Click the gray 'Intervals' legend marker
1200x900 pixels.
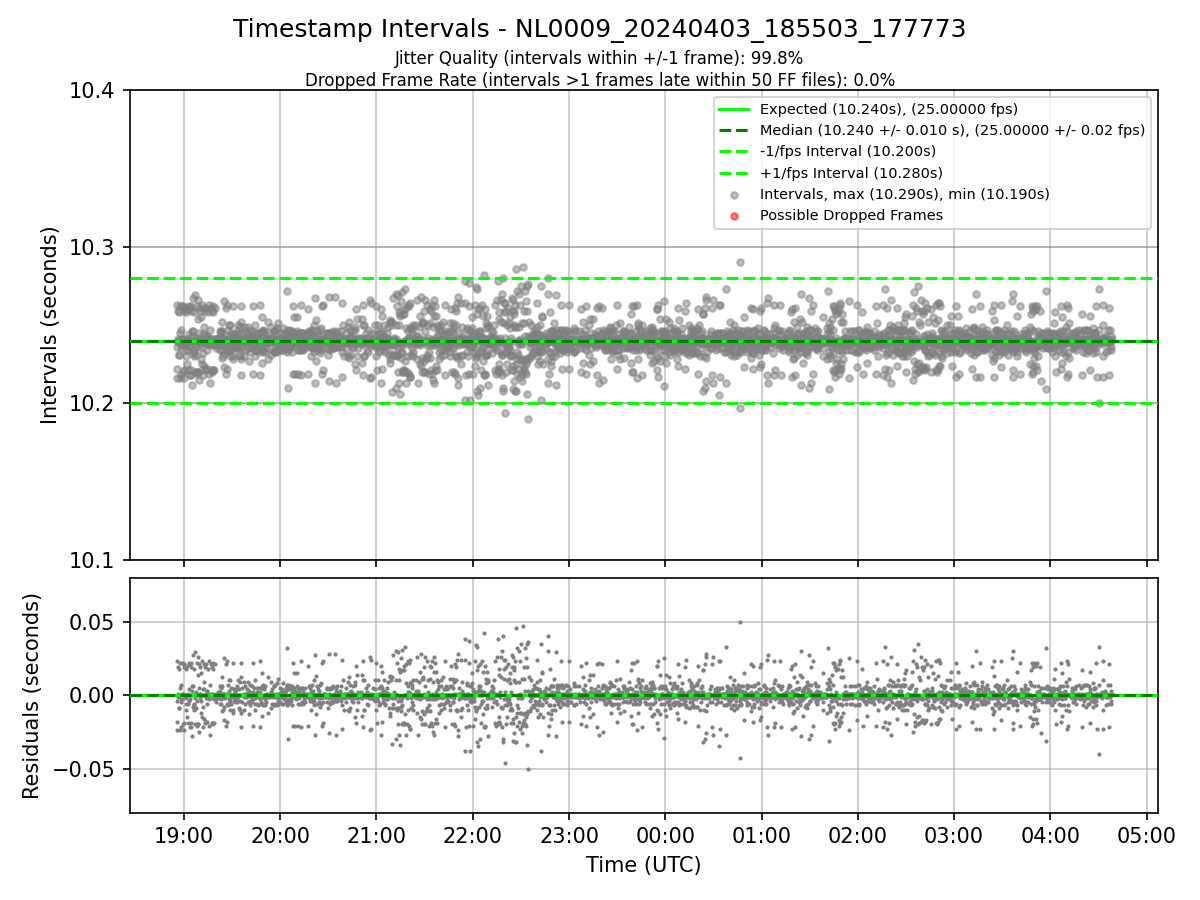(735, 195)
